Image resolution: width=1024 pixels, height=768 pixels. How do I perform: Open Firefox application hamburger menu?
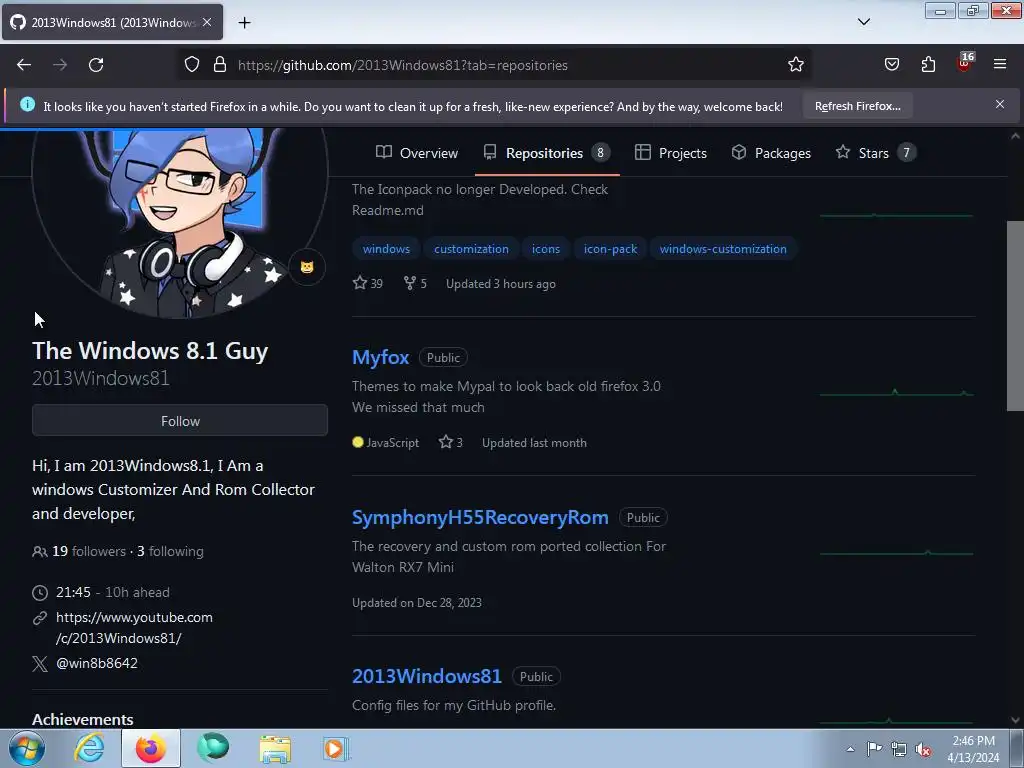pos(1000,65)
